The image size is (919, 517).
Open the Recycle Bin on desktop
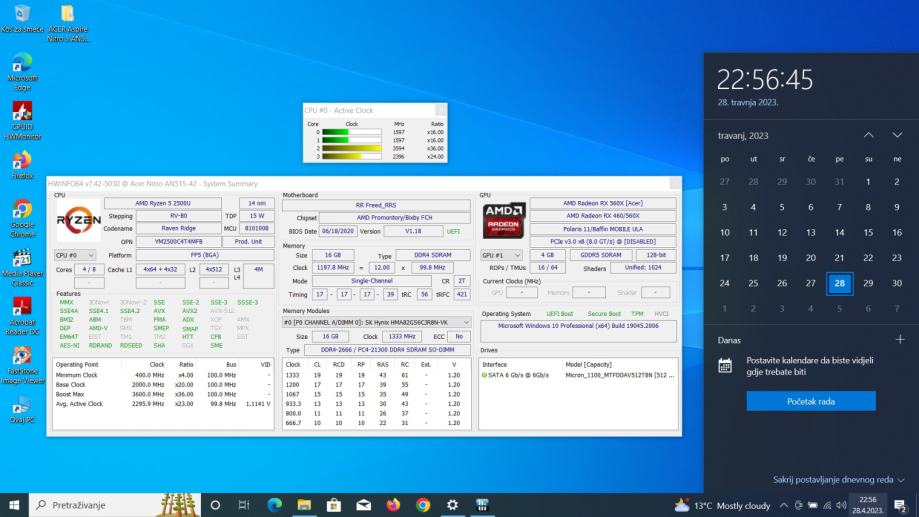pyautogui.click(x=22, y=15)
